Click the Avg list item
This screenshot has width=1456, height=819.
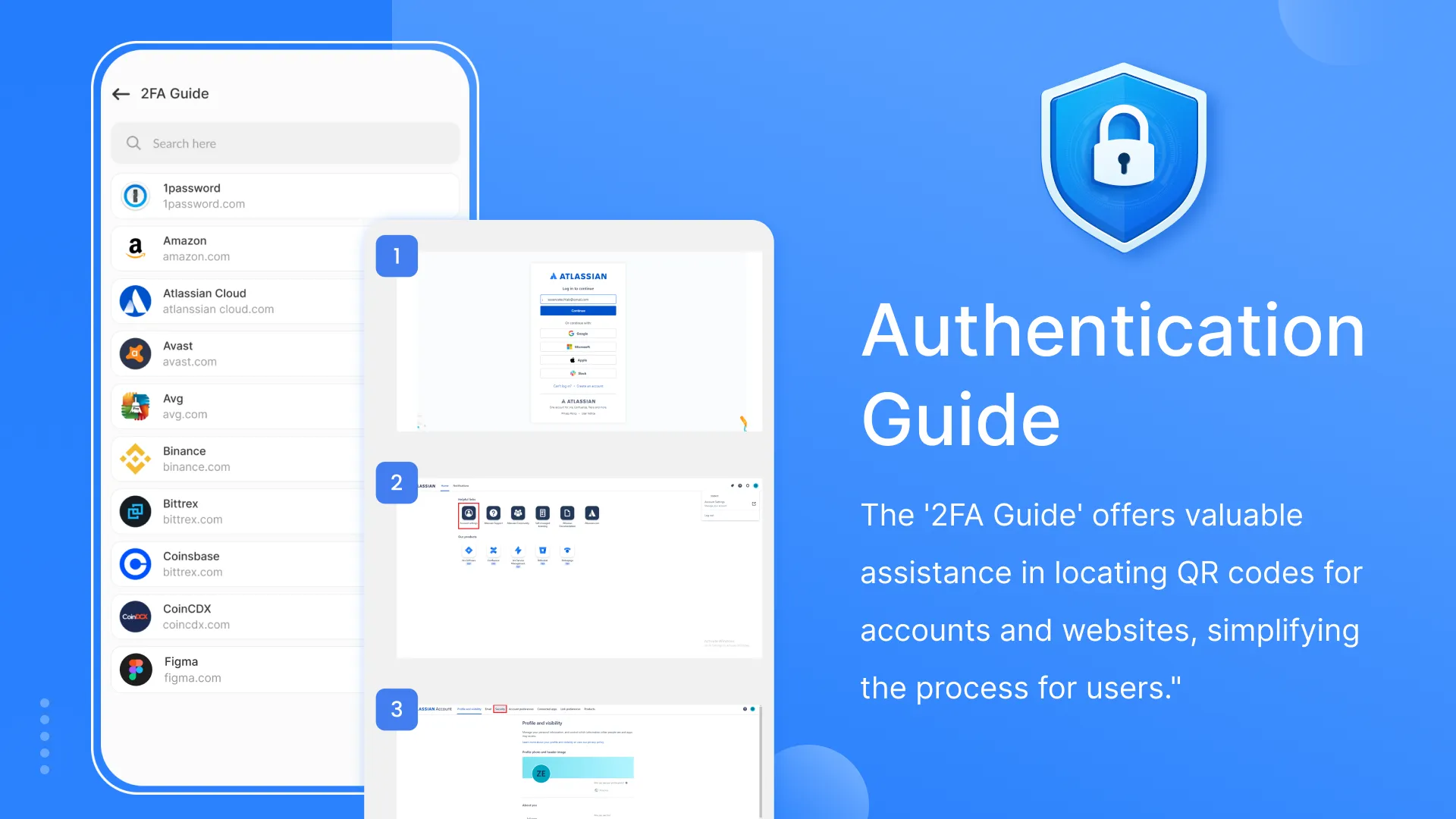click(286, 406)
